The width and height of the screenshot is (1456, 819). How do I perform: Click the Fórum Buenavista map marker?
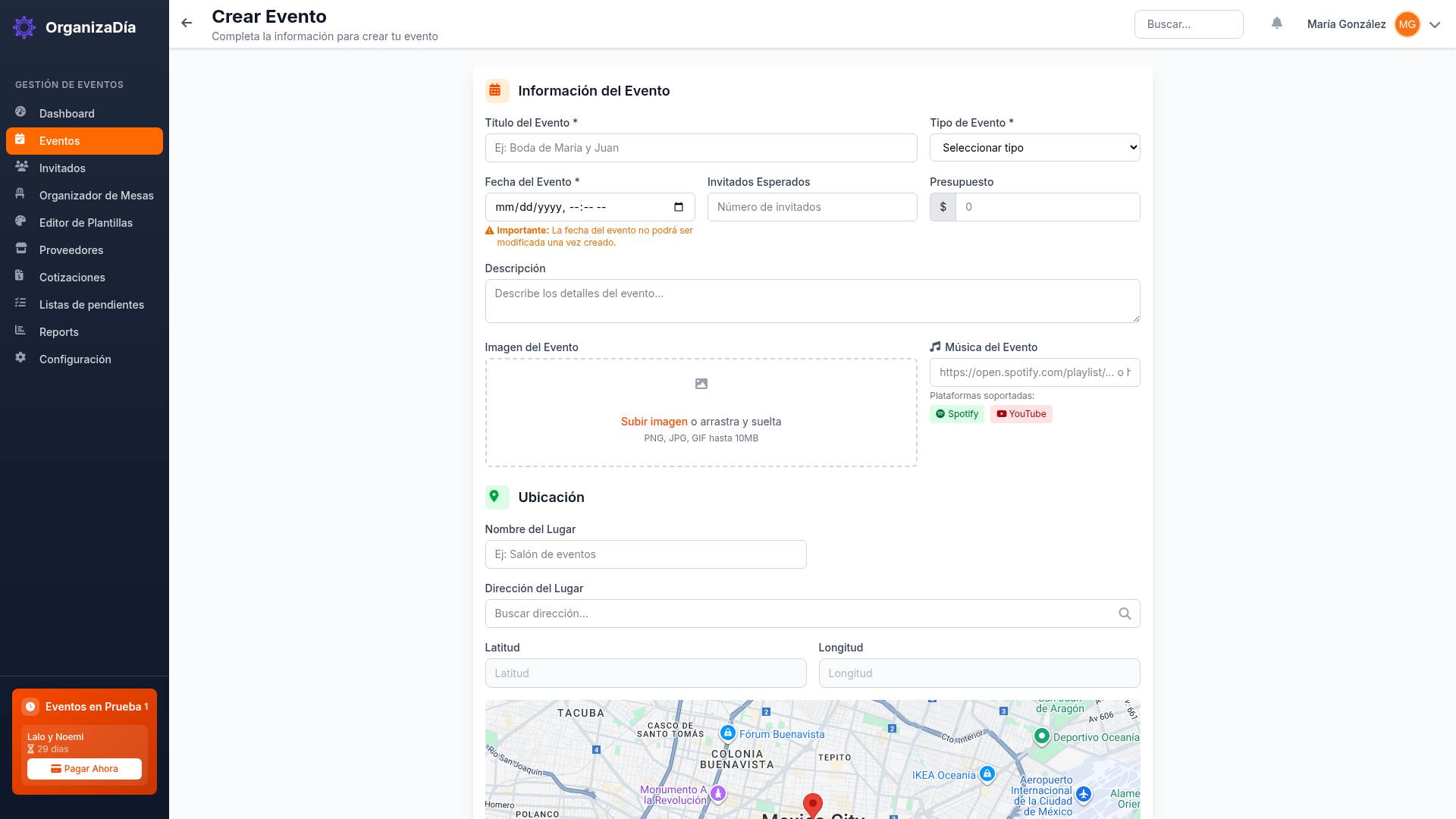pos(728,733)
